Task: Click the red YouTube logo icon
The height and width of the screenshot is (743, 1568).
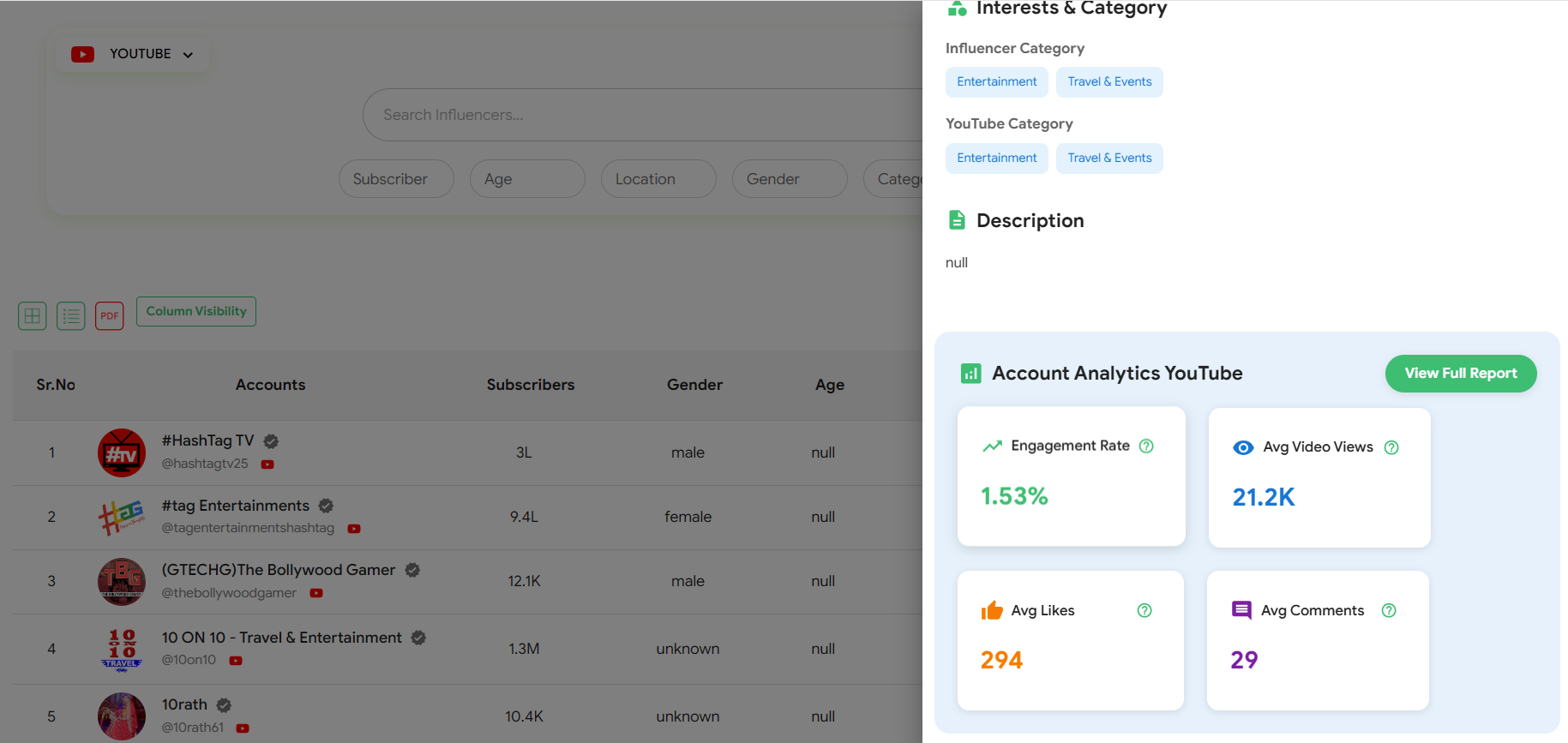Action: tap(82, 54)
